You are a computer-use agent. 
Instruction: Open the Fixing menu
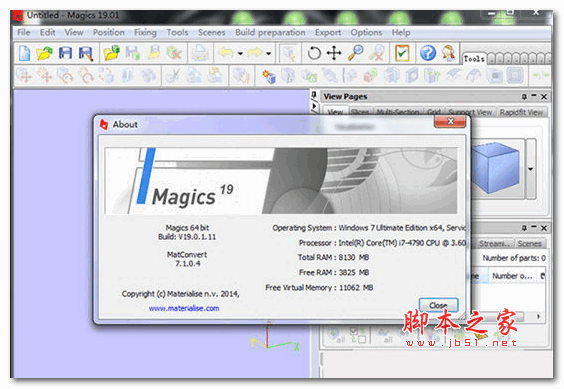click(145, 32)
